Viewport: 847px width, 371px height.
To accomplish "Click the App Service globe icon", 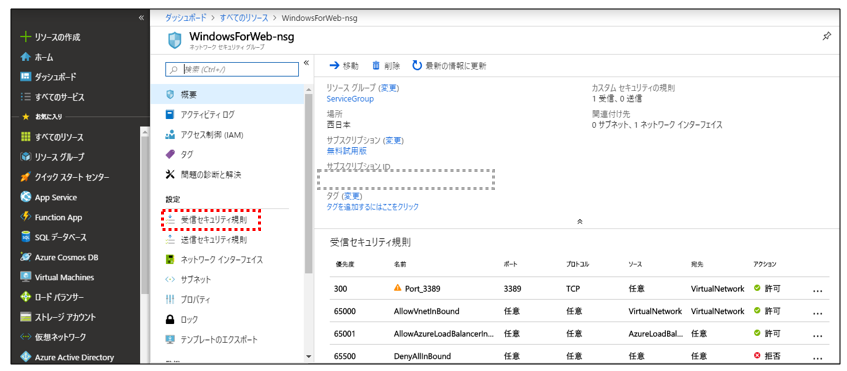I will [25, 197].
